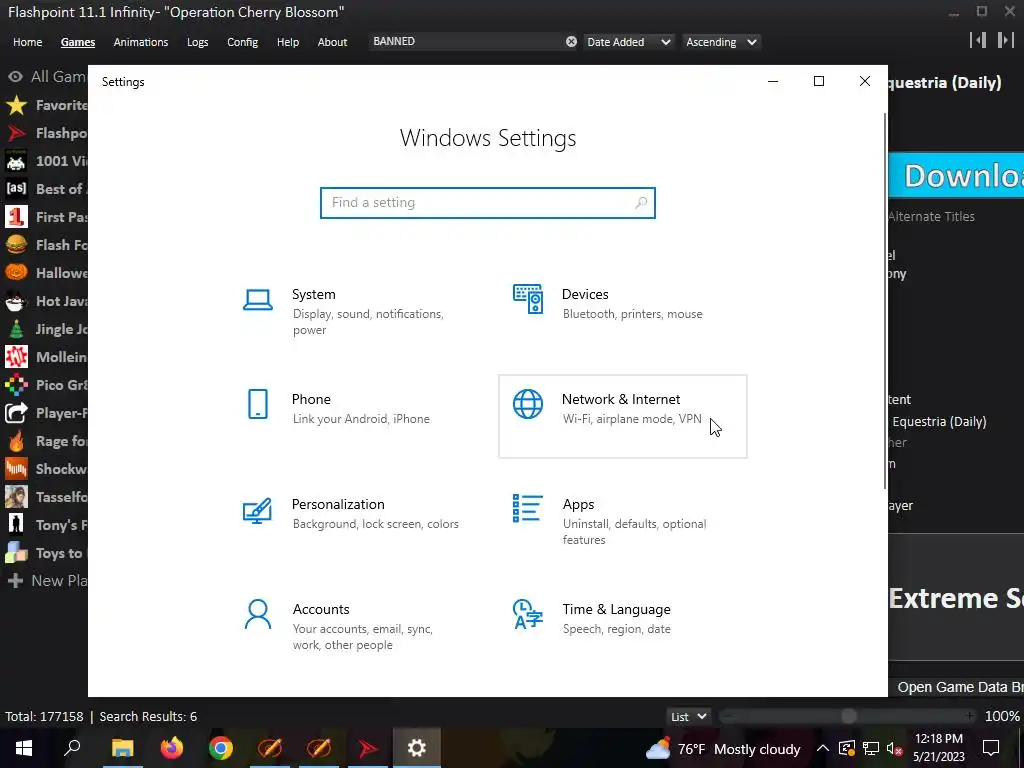Open the Logs tab
This screenshot has width=1024, height=768.
(x=197, y=42)
